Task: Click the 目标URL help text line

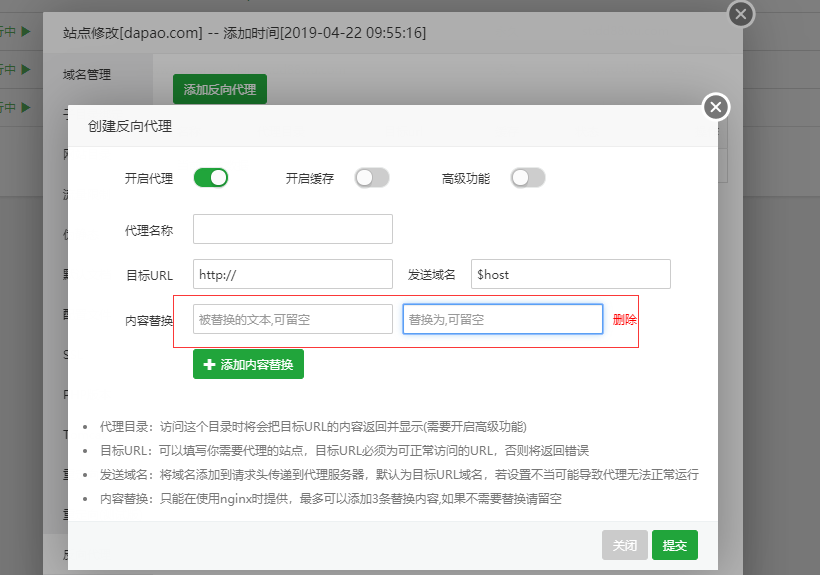Action: click(x=344, y=451)
